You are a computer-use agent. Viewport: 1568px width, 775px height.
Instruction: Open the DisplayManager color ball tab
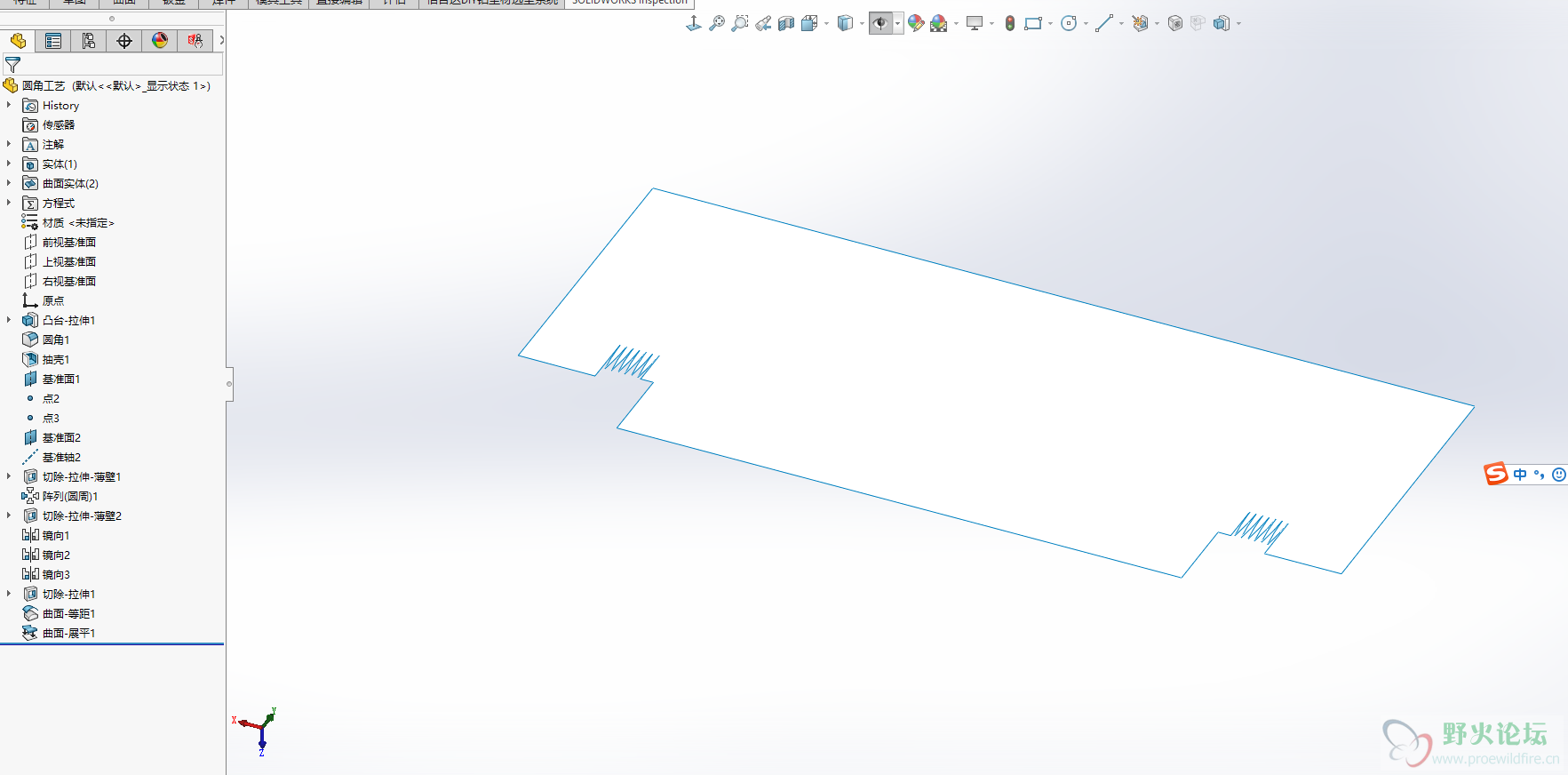(x=160, y=41)
